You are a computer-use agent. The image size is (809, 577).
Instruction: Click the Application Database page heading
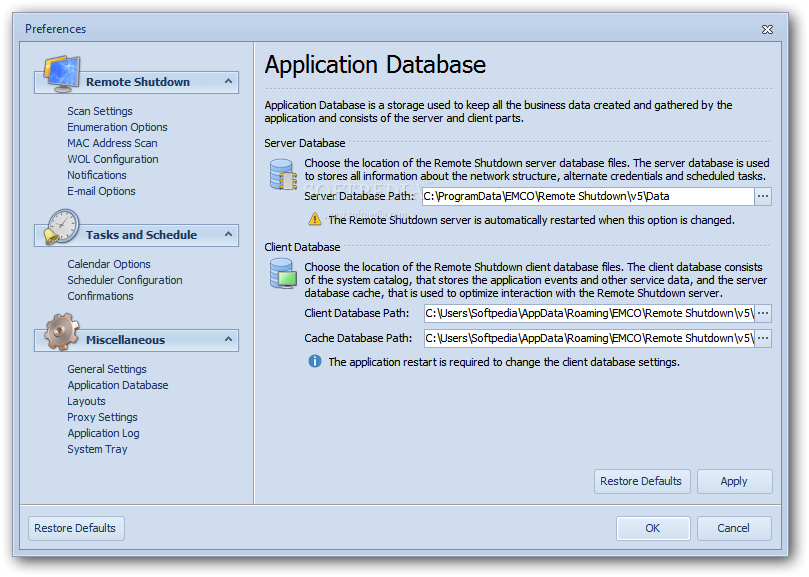[375, 65]
